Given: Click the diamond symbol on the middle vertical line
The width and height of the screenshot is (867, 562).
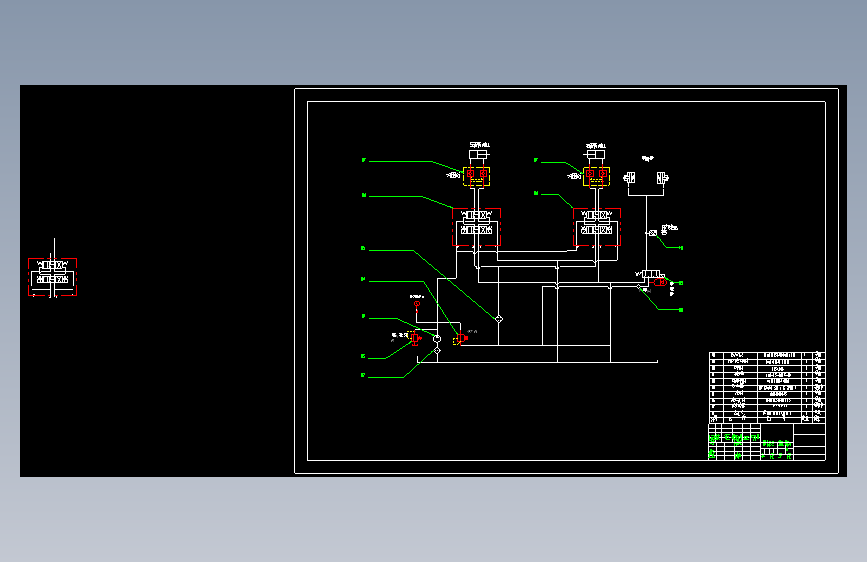Looking at the screenshot, I should click(x=498, y=319).
